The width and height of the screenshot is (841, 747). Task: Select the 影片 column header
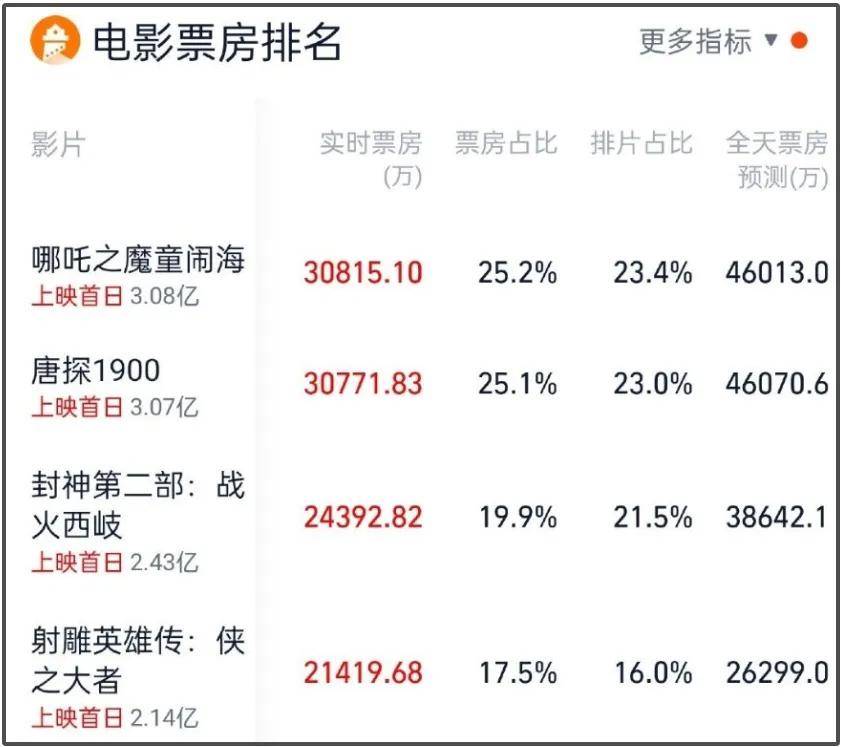pyautogui.click(x=58, y=144)
